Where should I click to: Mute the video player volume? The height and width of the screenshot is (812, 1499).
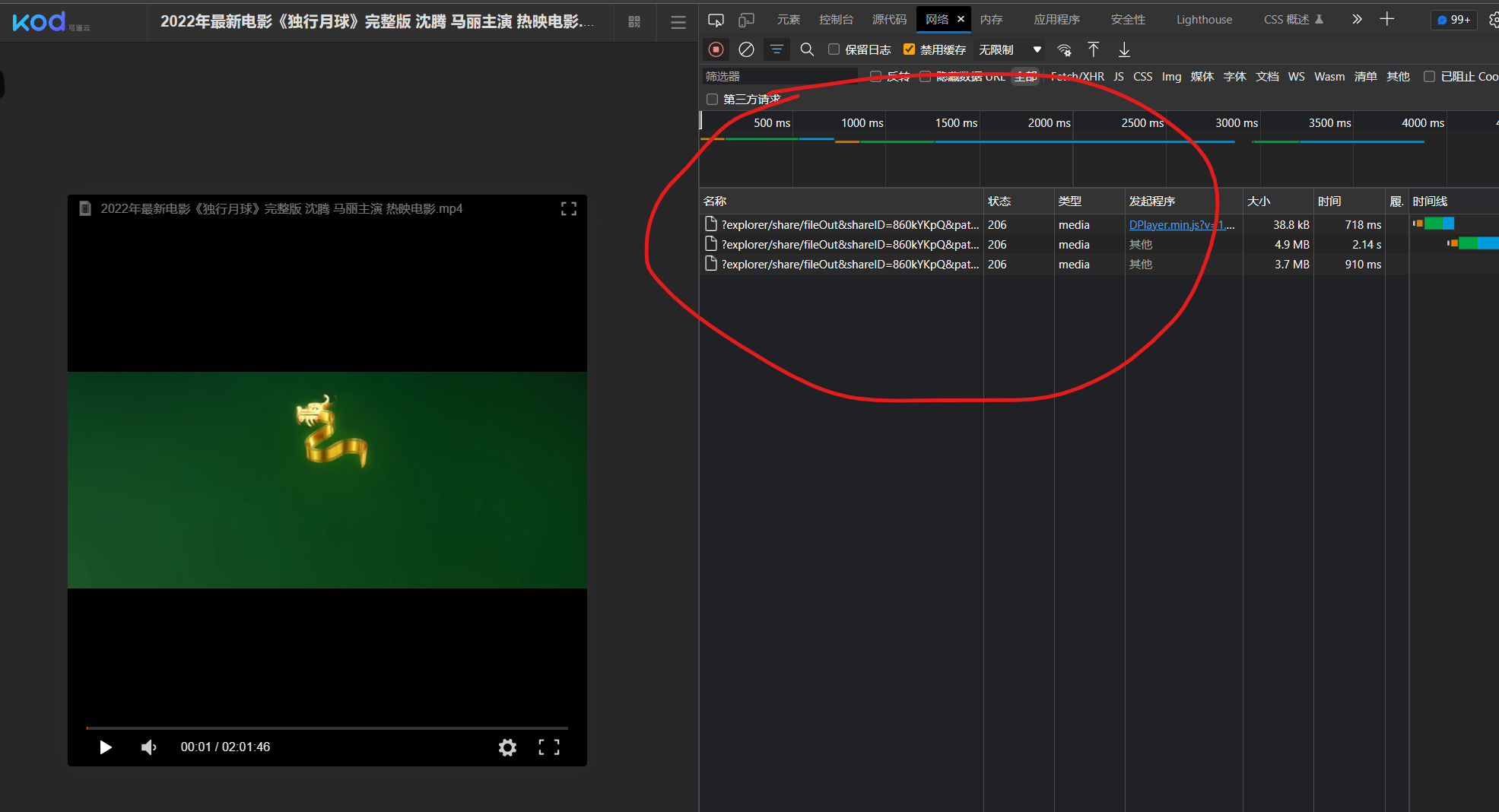(149, 747)
